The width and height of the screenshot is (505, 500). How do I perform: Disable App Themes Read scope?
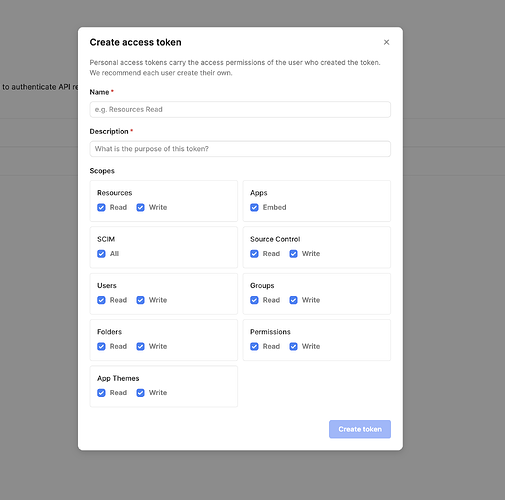click(x=101, y=393)
